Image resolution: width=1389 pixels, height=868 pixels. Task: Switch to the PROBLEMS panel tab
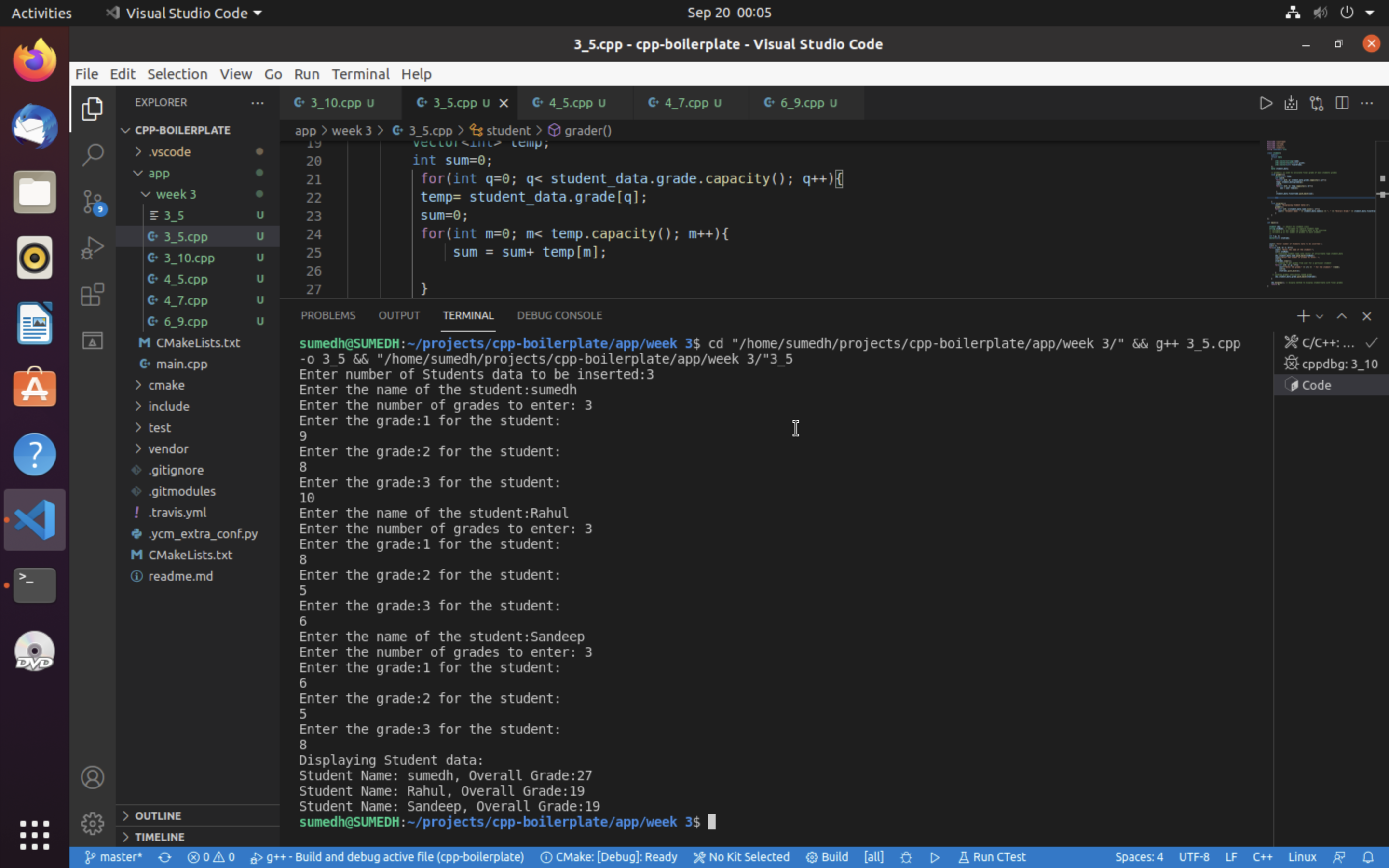tap(328, 316)
